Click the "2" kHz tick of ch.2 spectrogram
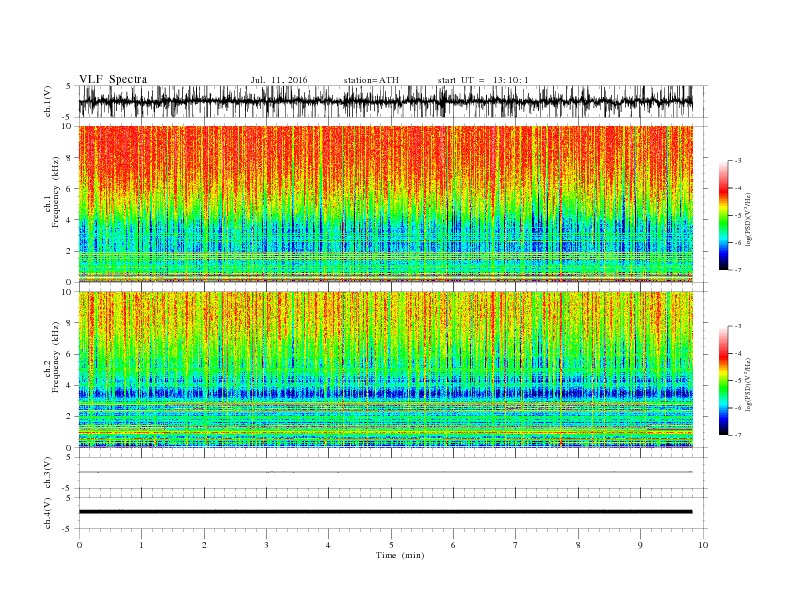792x612 pixels. point(69,417)
